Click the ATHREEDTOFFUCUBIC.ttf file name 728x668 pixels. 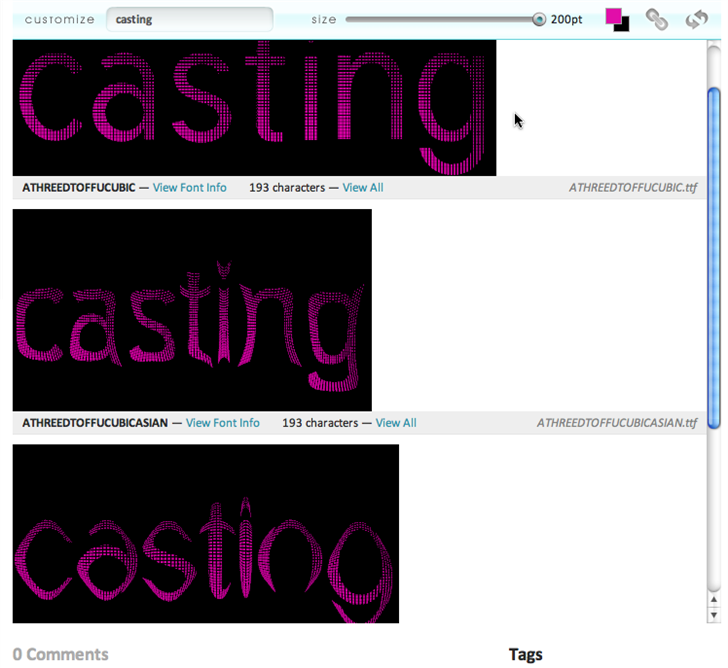[x=632, y=188]
